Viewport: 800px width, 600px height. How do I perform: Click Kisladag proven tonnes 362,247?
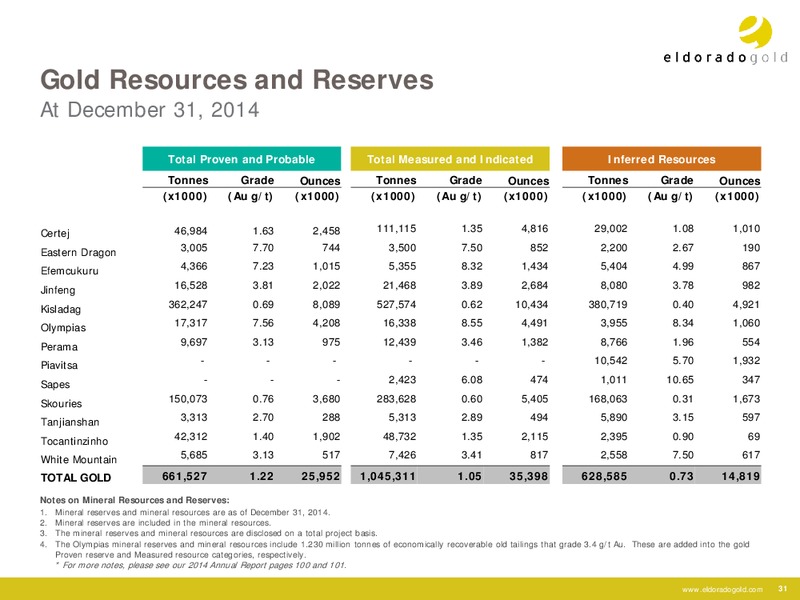tap(188, 305)
